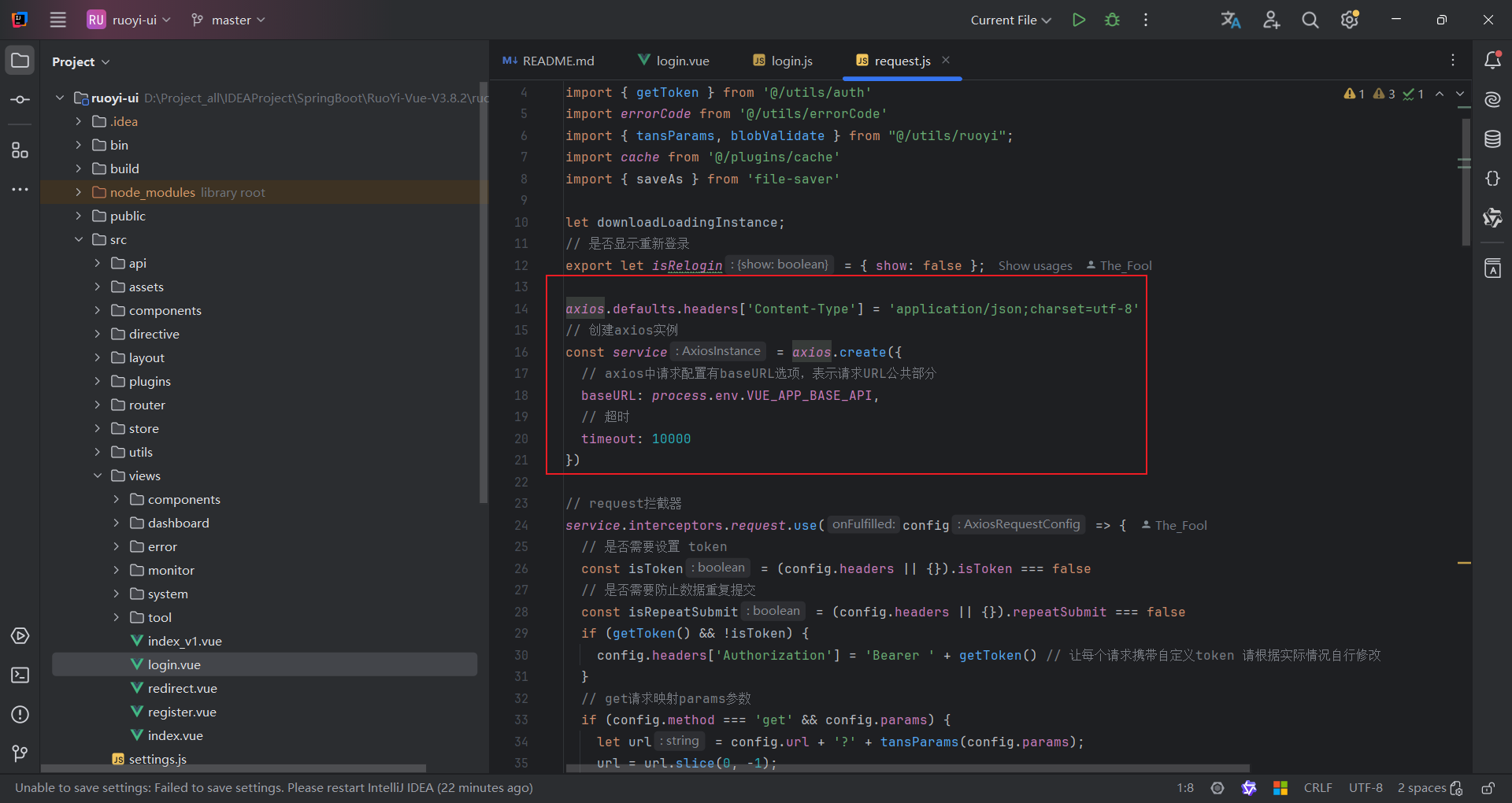
Task: Toggle read-only lock icon in status bar
Action: pyautogui.click(x=1488, y=788)
